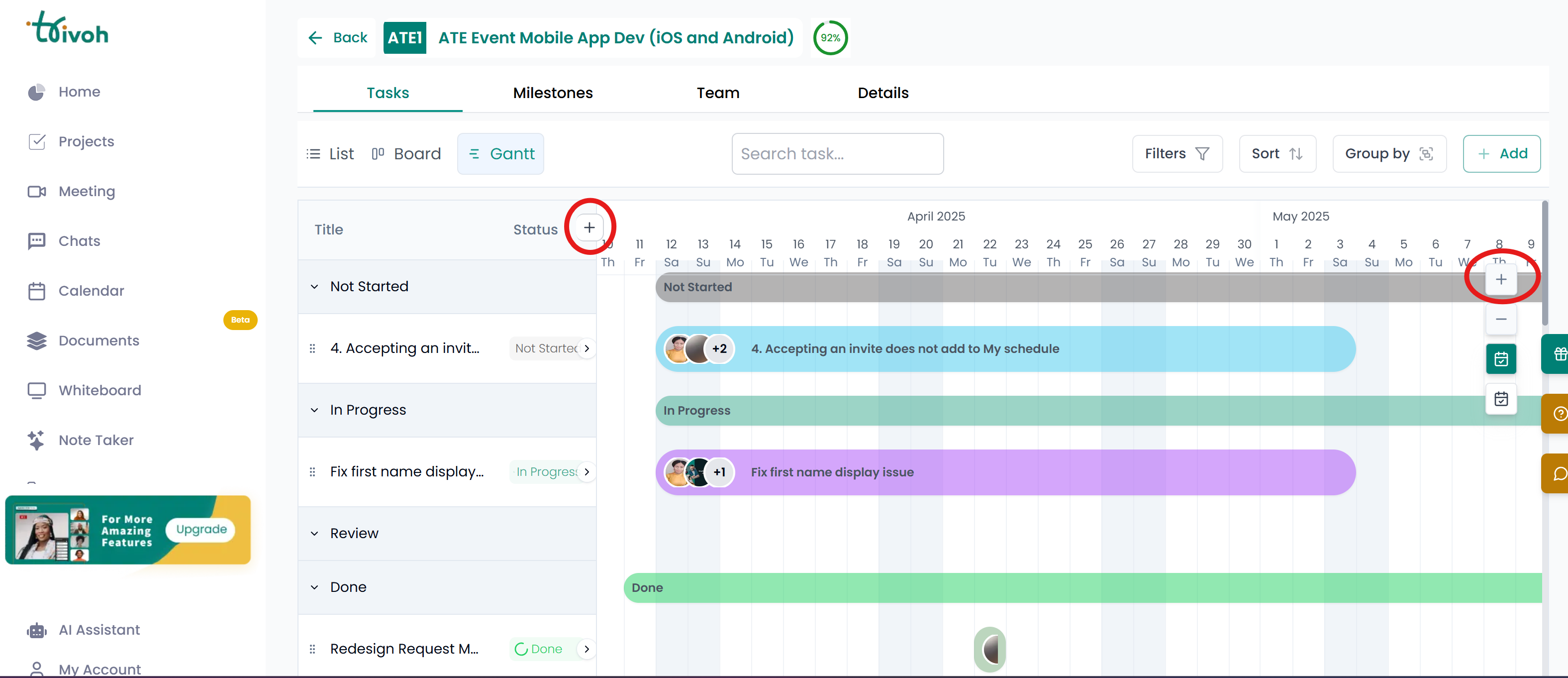Open AI Assistant from the sidebar

pos(98,630)
